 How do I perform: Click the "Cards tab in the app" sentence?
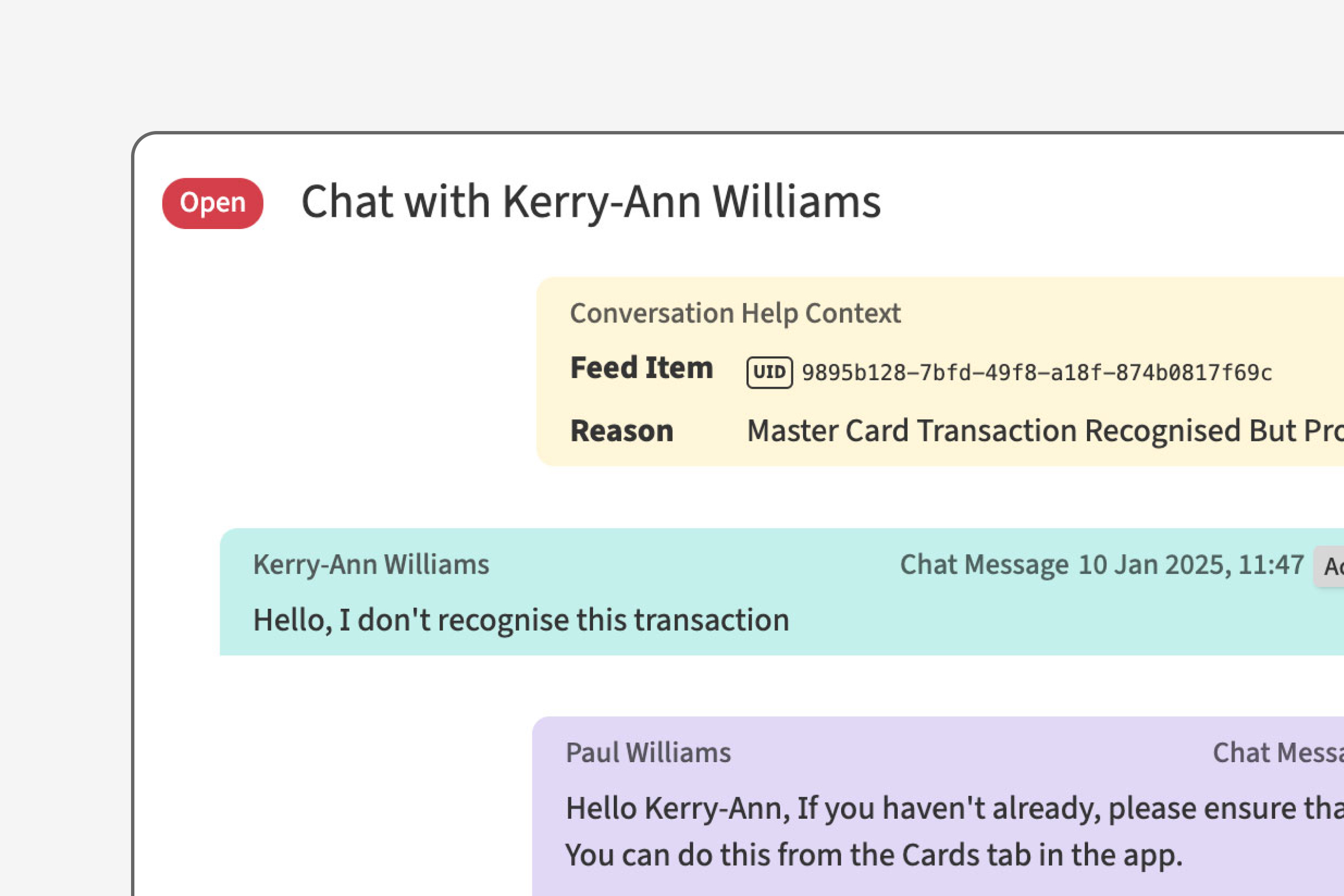pos(873,856)
